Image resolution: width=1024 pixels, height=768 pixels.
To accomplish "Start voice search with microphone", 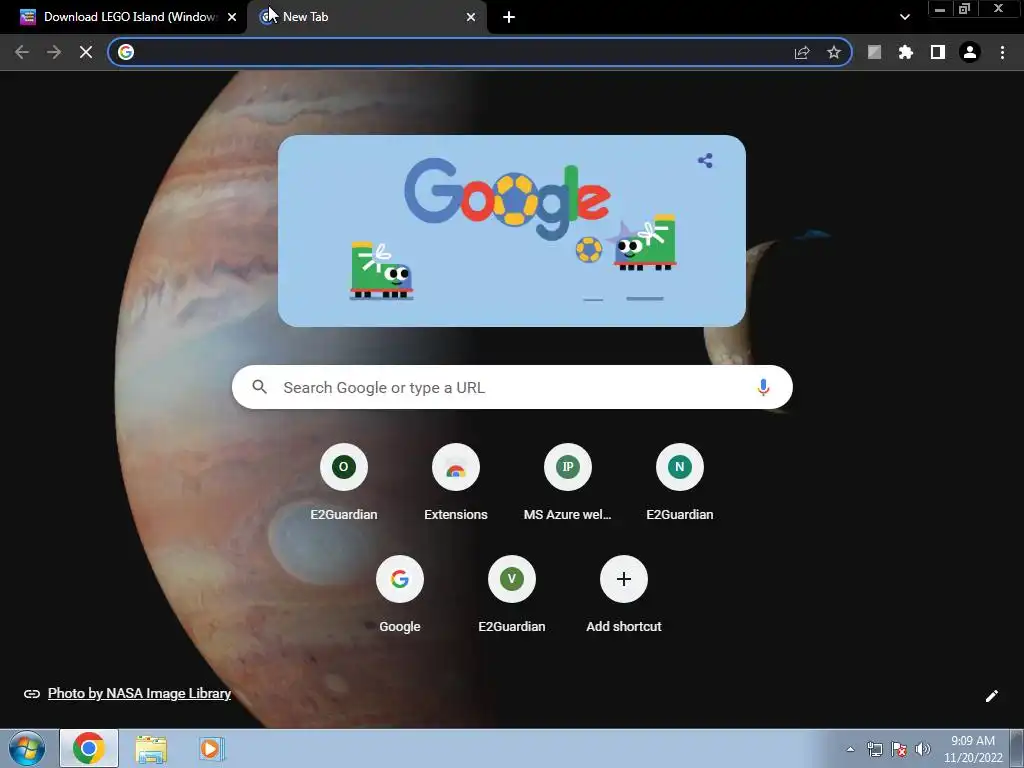I will click(x=763, y=387).
